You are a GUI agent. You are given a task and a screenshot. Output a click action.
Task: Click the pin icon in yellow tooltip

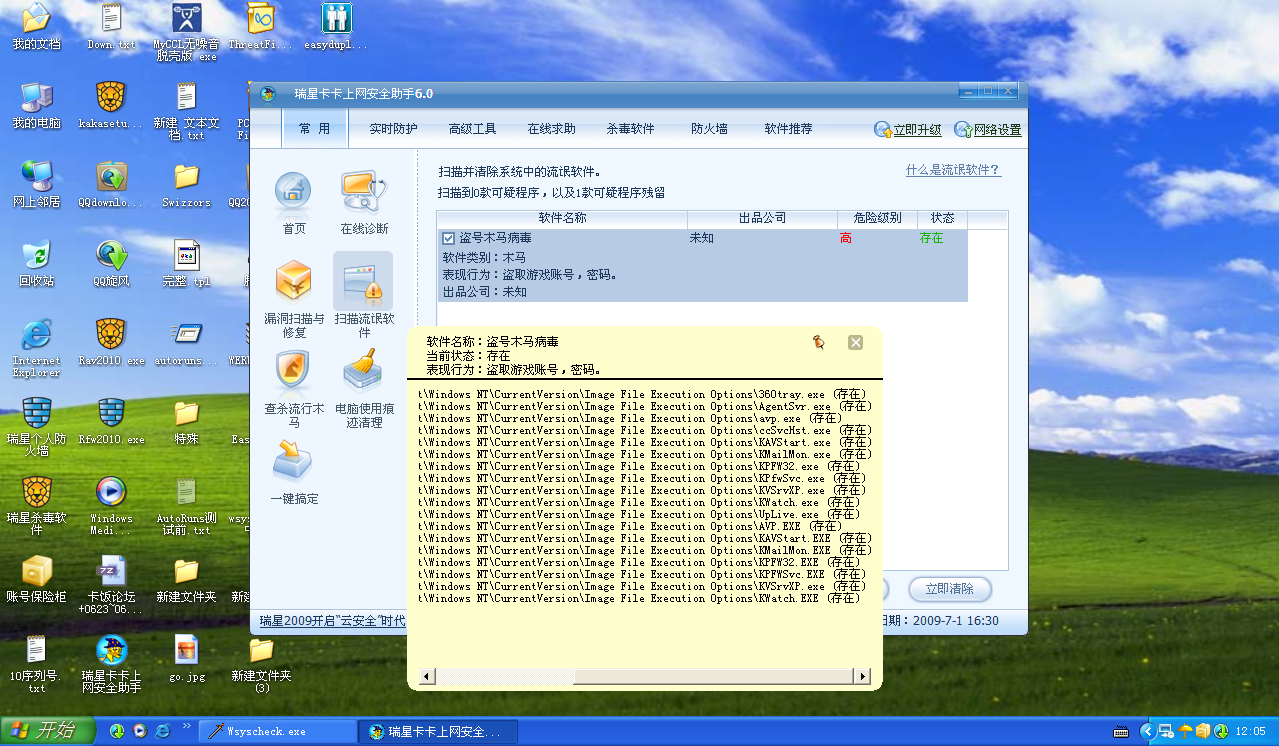point(819,342)
